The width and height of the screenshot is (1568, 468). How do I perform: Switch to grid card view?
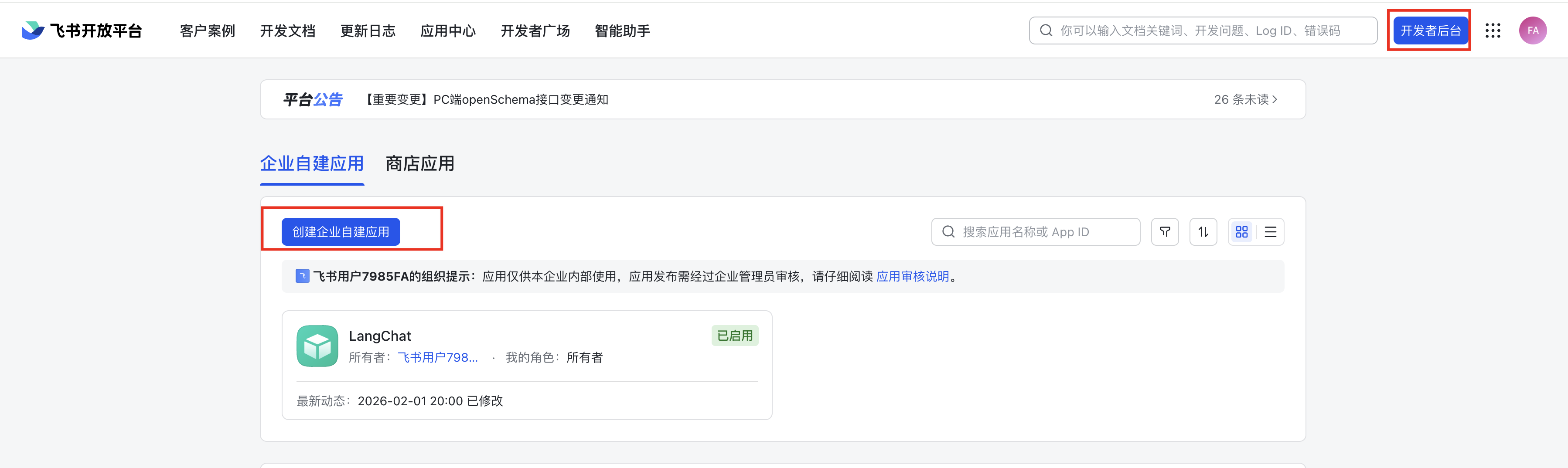coord(1241,232)
